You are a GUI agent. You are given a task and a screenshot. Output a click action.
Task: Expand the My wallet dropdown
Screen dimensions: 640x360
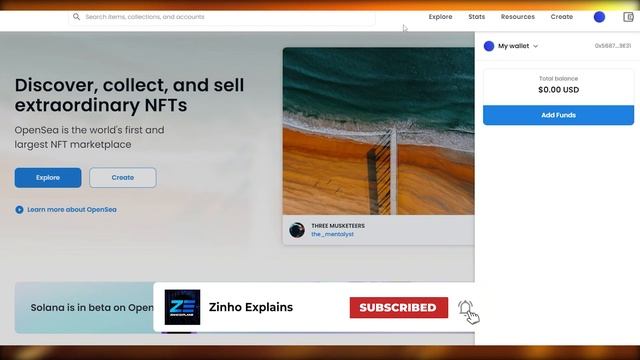point(518,46)
